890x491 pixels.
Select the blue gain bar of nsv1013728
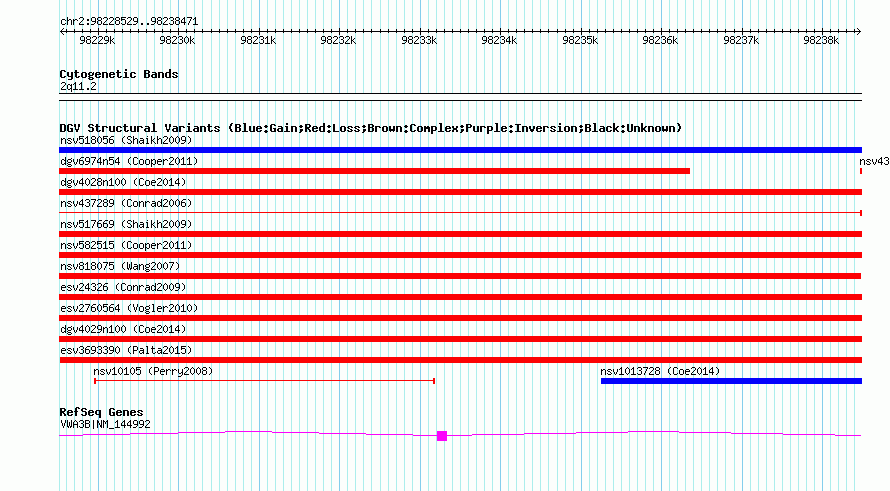click(732, 381)
